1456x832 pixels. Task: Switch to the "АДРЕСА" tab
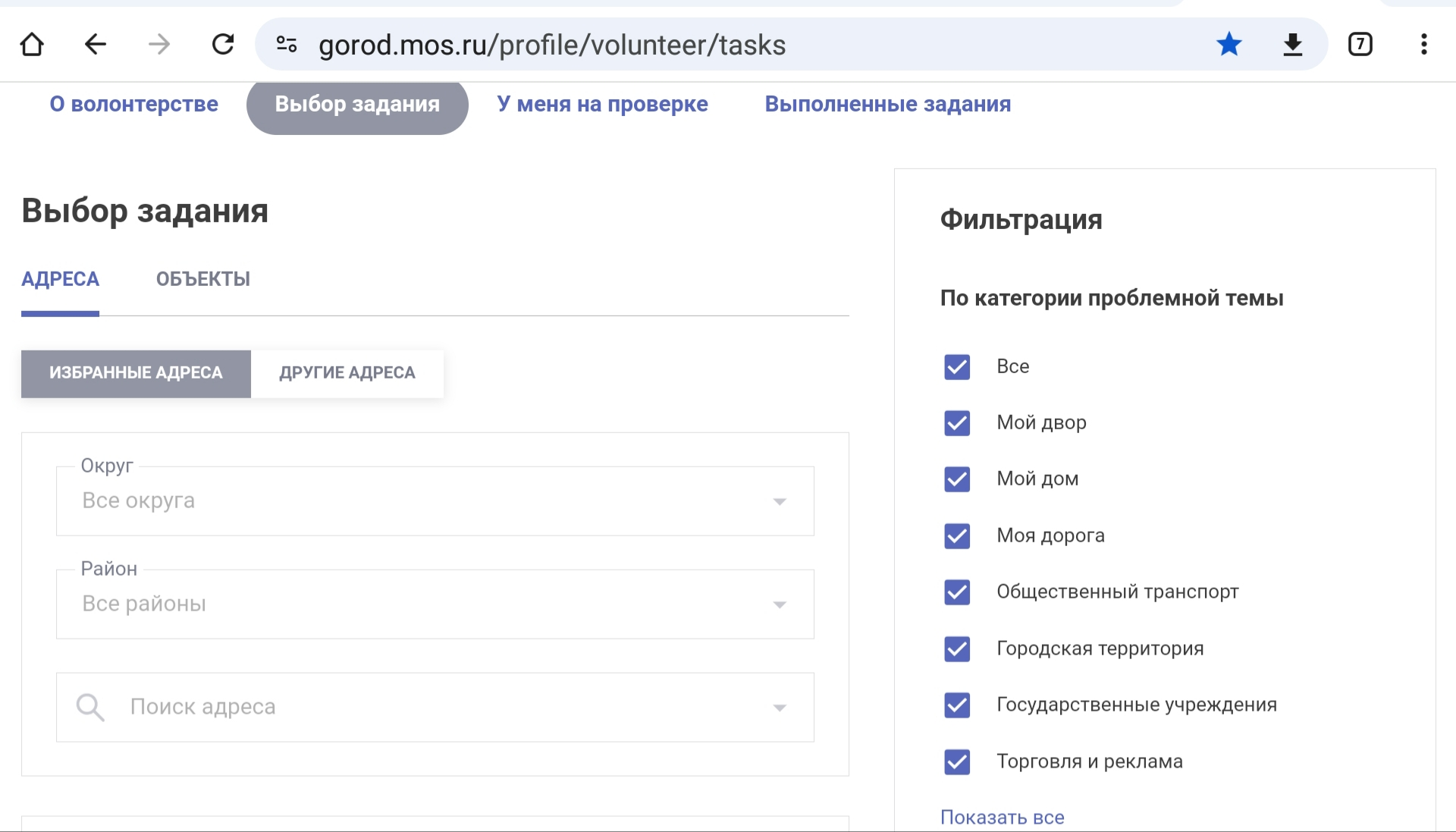click(60, 279)
